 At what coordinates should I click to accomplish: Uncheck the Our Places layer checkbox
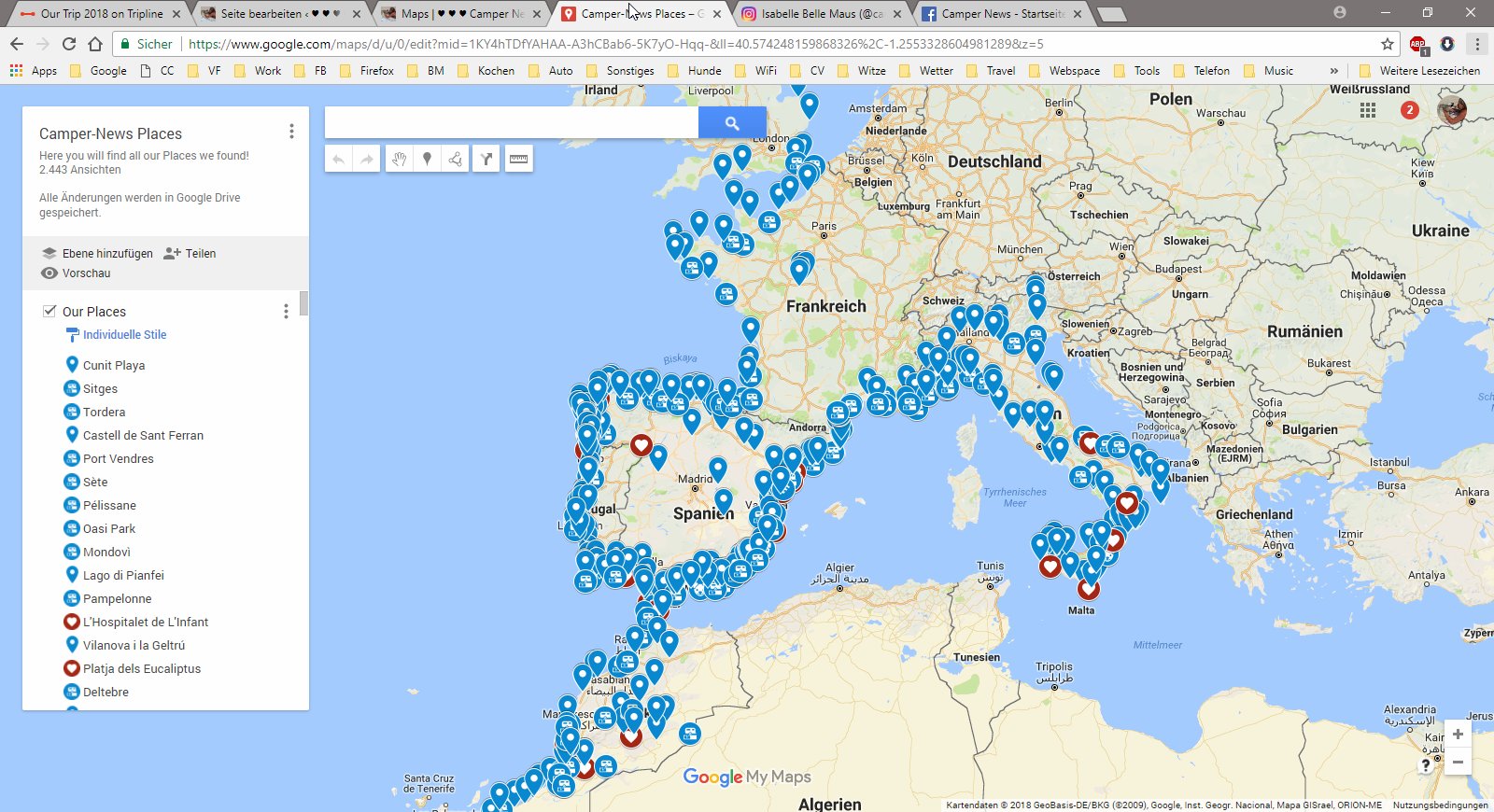click(49, 311)
